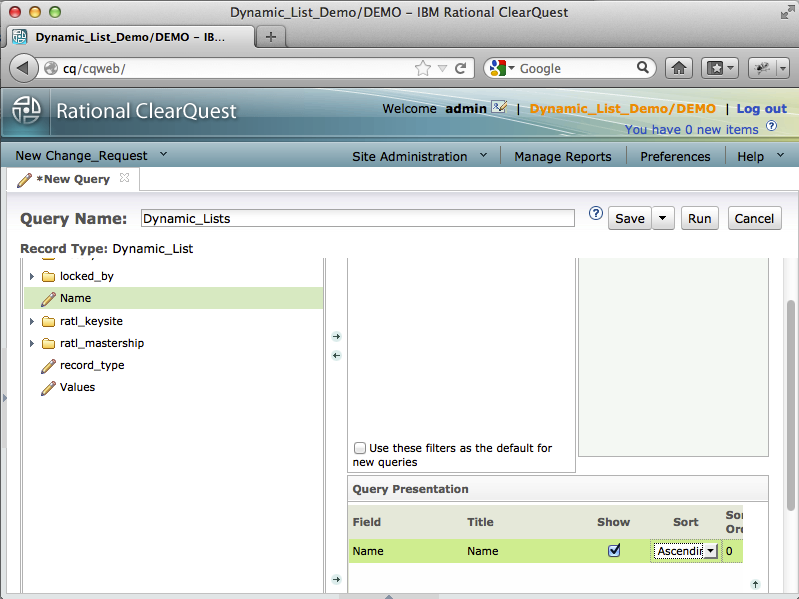Expand the ratl_keysite tree node

click(x=32, y=321)
